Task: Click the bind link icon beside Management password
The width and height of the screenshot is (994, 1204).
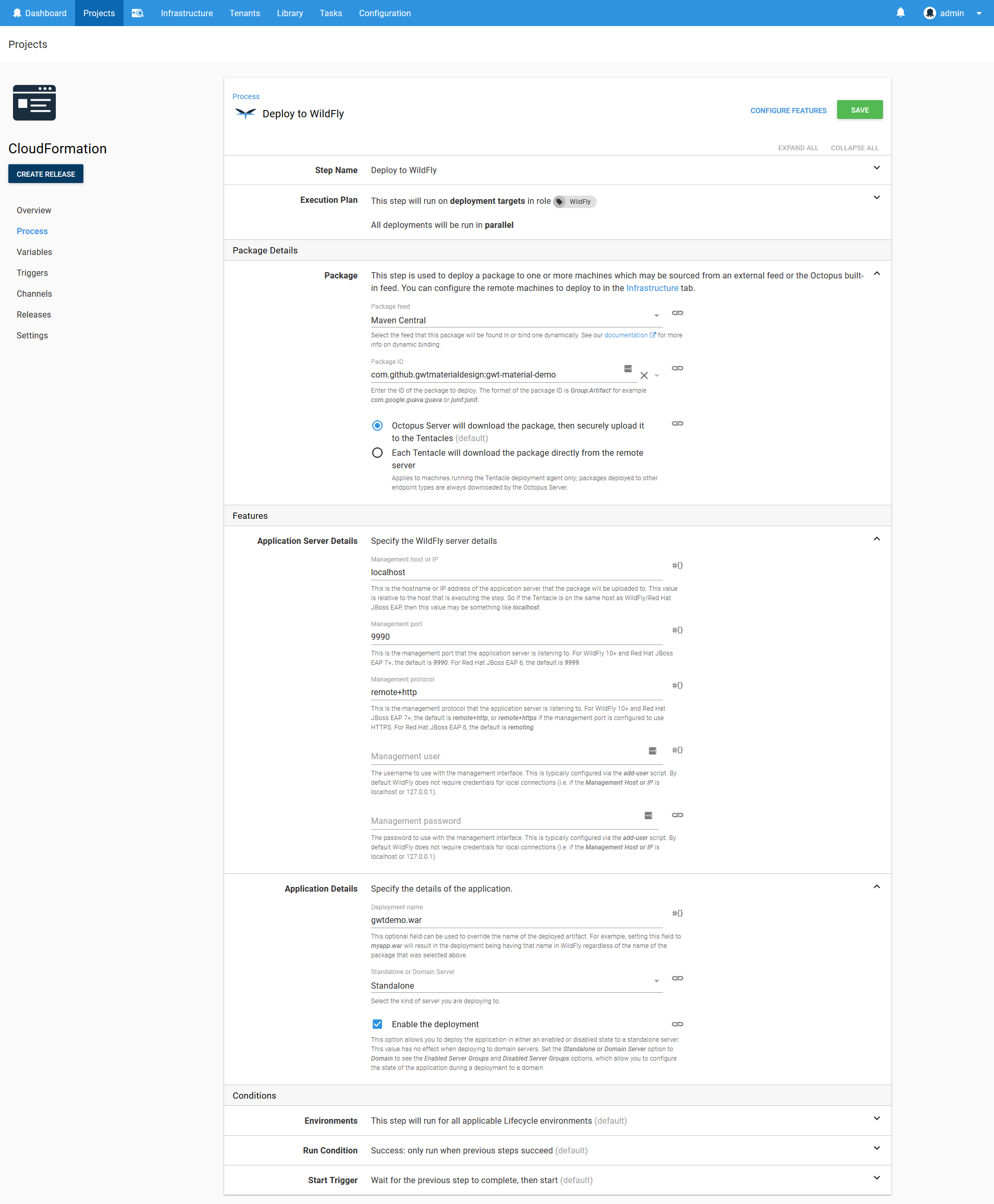Action: coord(678,815)
